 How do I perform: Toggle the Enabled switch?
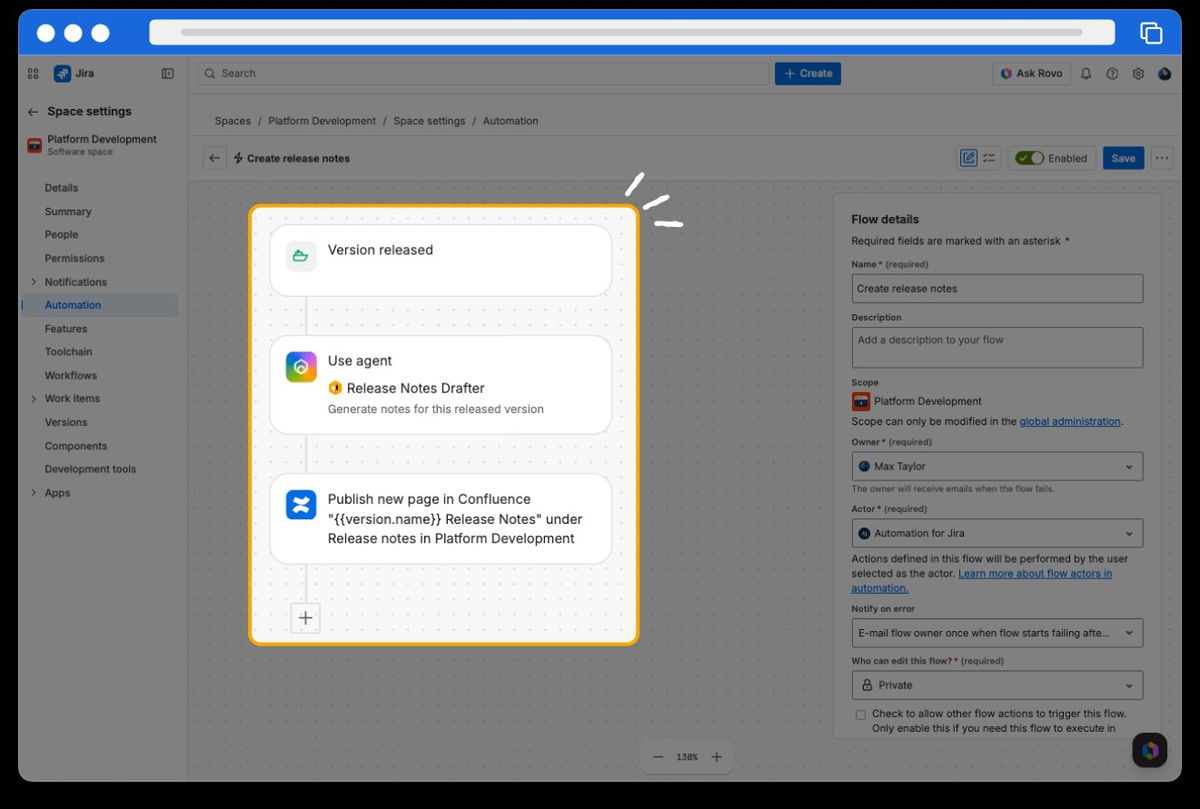(x=1028, y=158)
